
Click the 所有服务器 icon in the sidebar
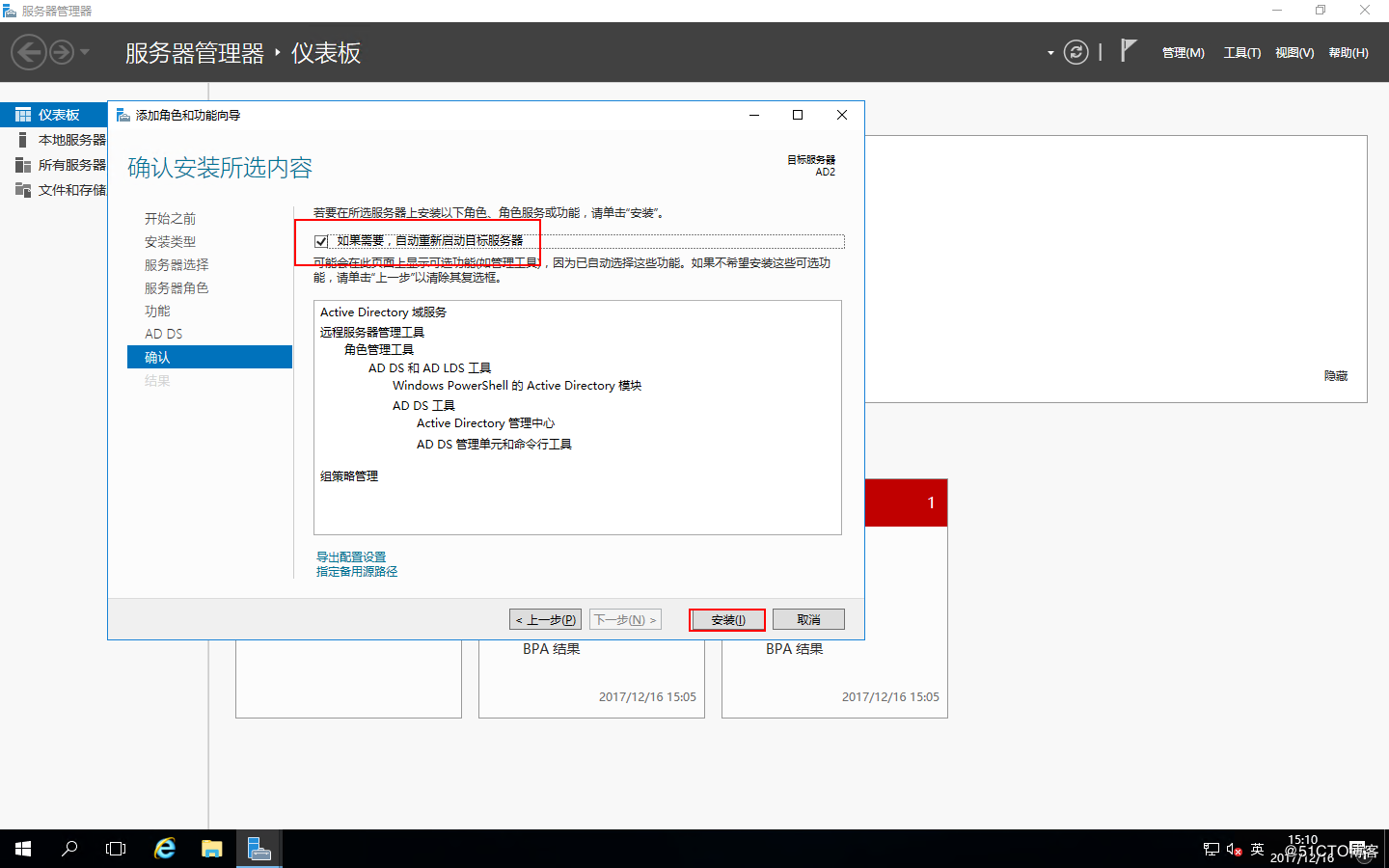click(x=23, y=165)
